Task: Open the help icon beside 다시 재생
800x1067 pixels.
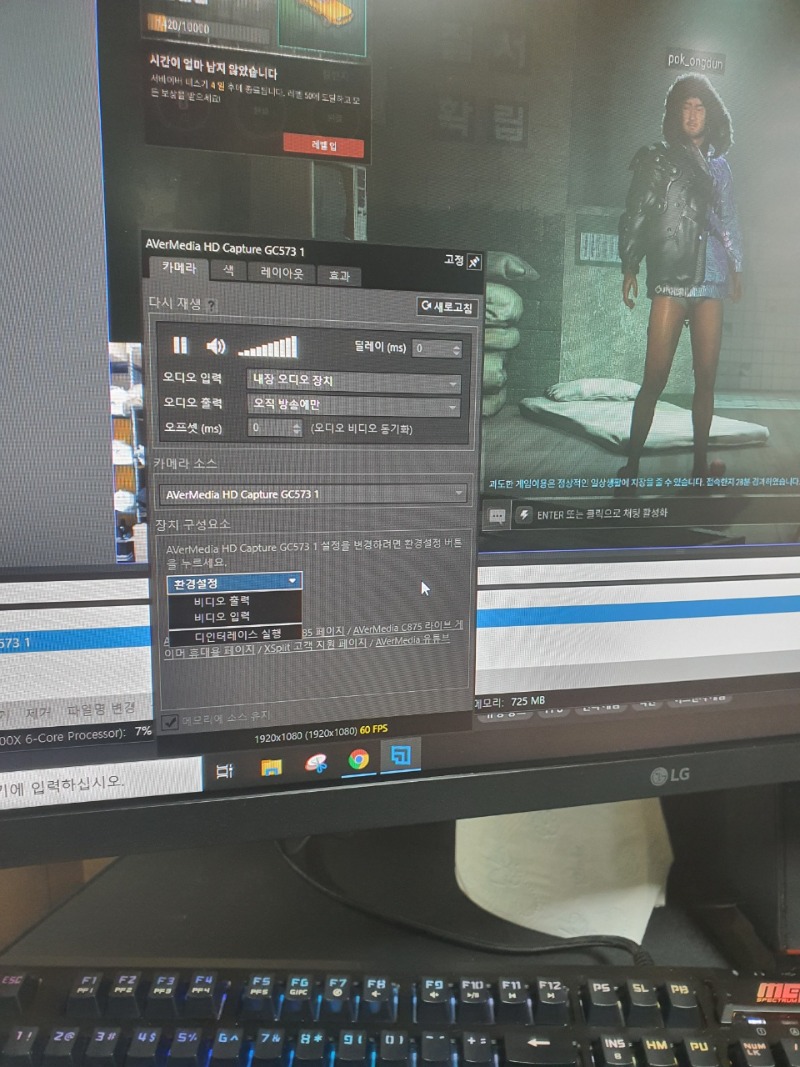Action: [212, 306]
